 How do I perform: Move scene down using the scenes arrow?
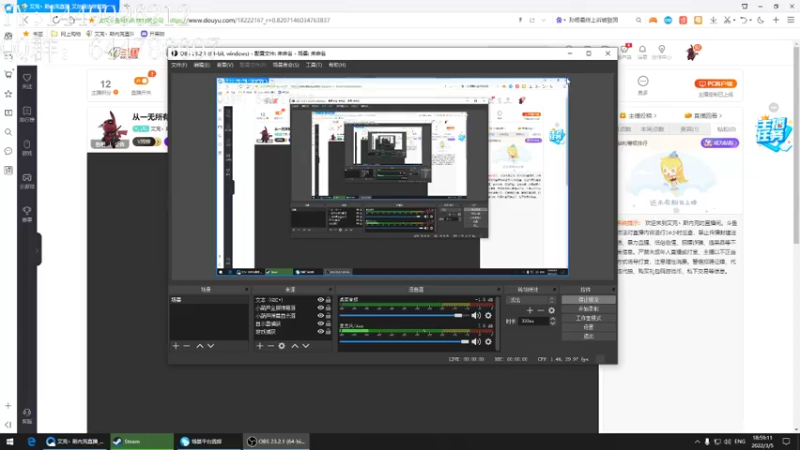(211, 346)
